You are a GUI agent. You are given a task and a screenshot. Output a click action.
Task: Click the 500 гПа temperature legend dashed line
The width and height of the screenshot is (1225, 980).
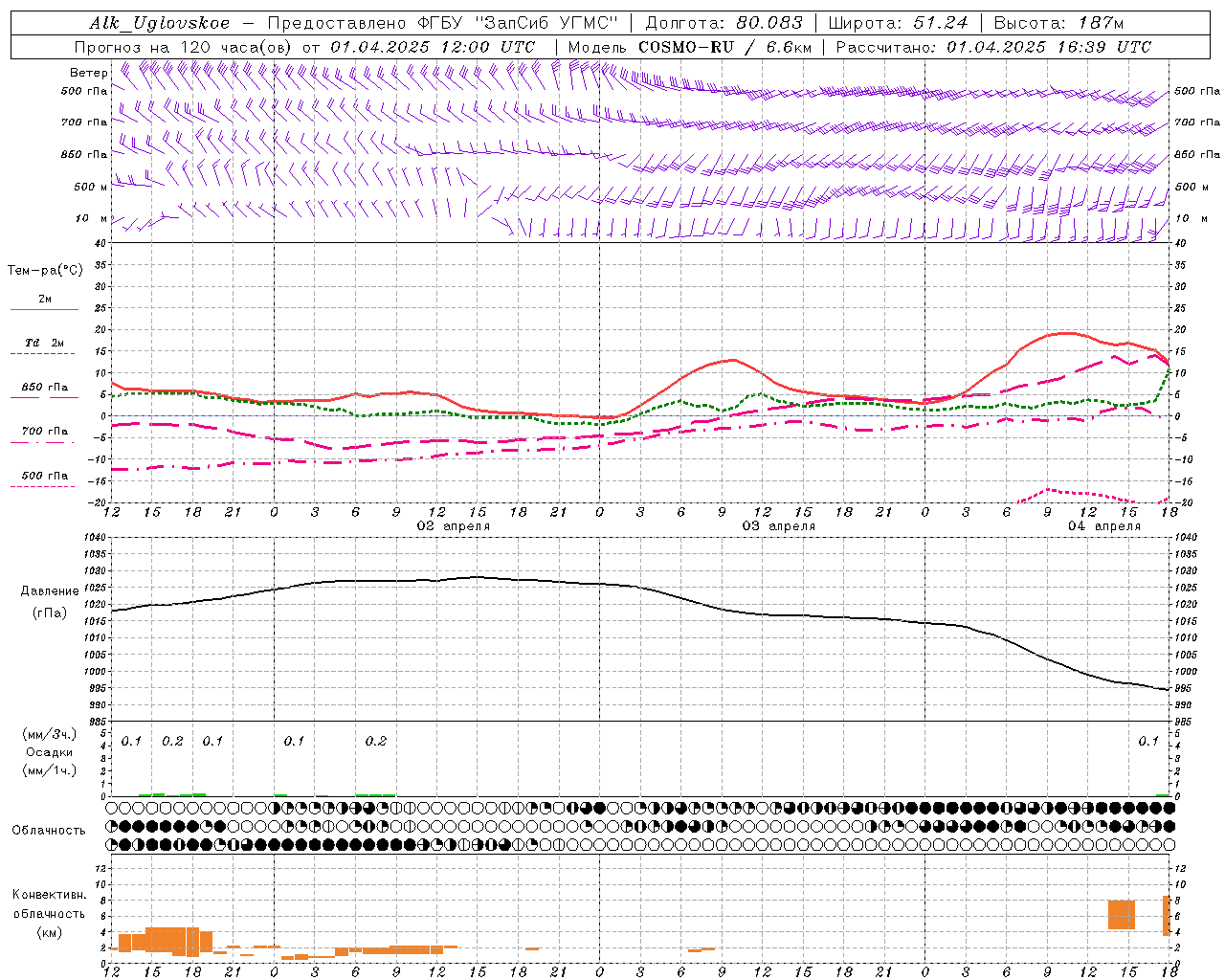[42, 486]
